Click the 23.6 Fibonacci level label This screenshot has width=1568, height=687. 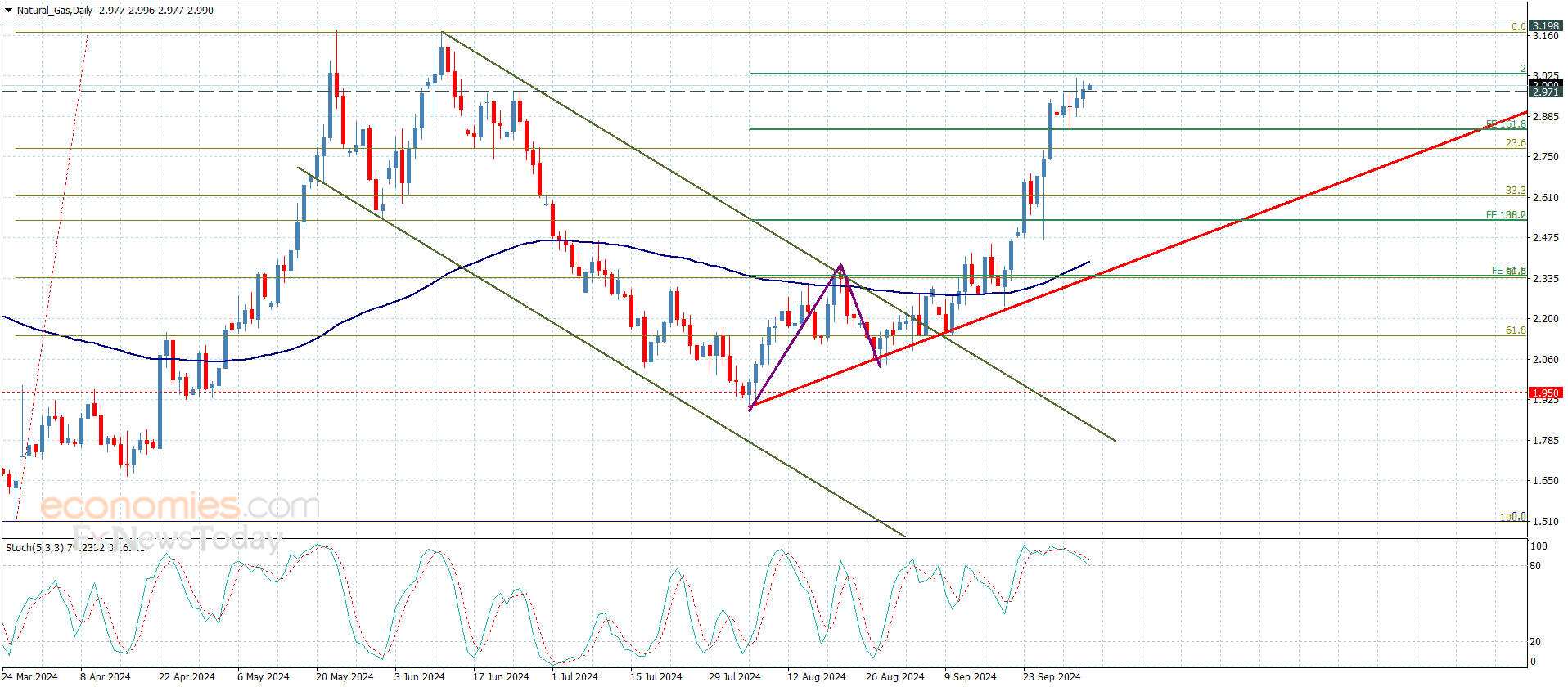coord(1516,143)
